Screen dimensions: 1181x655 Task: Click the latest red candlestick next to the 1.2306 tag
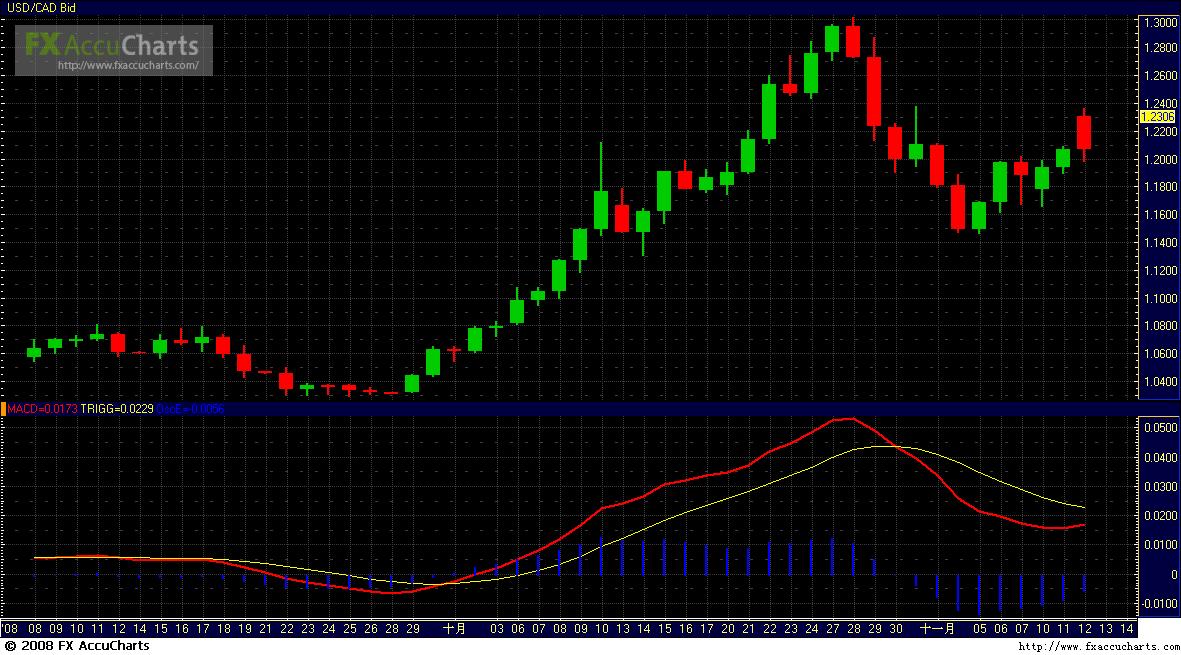pyautogui.click(x=1084, y=133)
